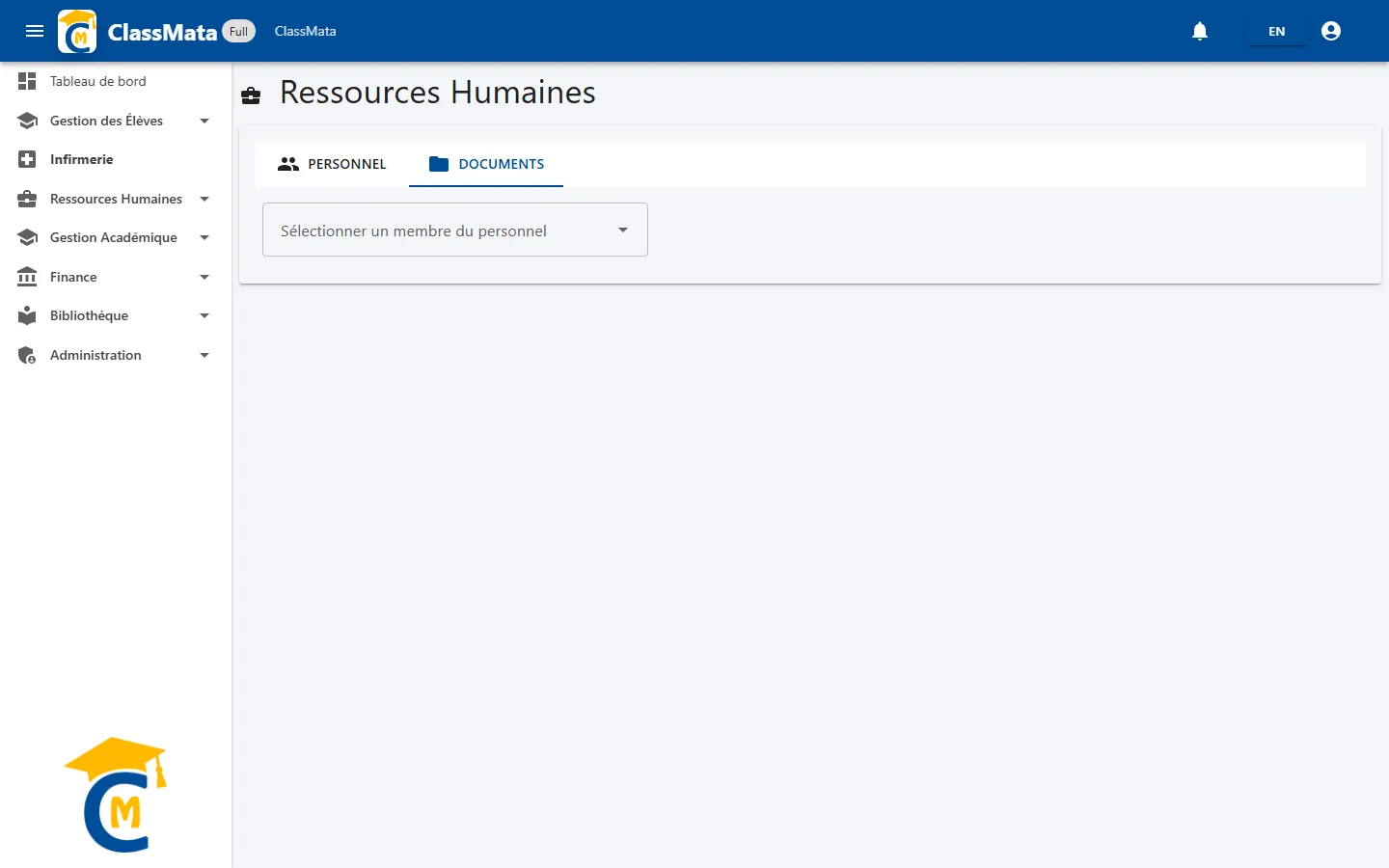Screen dimensions: 1389x868
Task: Open the user account icon
Action: click(x=1331, y=31)
